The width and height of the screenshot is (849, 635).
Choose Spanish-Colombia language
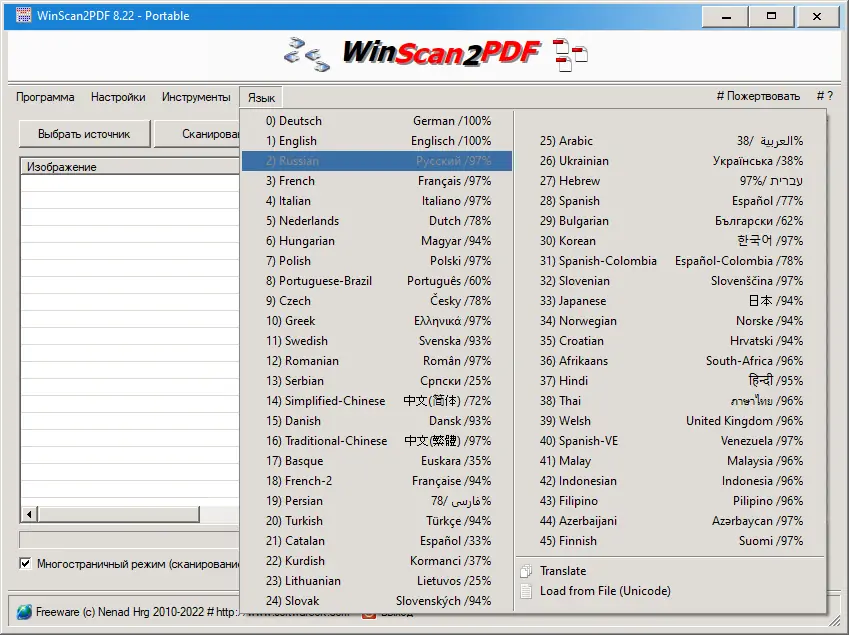coord(670,261)
